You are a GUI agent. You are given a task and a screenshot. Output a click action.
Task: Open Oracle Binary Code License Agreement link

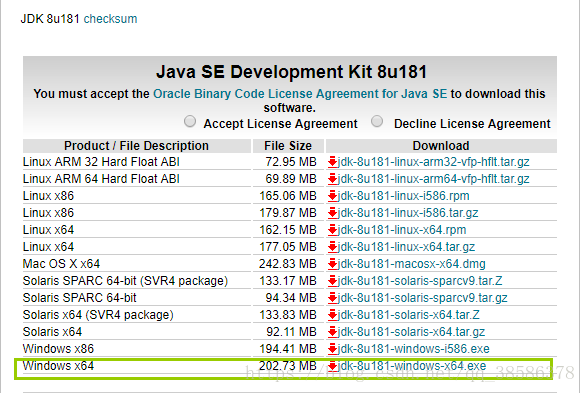(300, 93)
